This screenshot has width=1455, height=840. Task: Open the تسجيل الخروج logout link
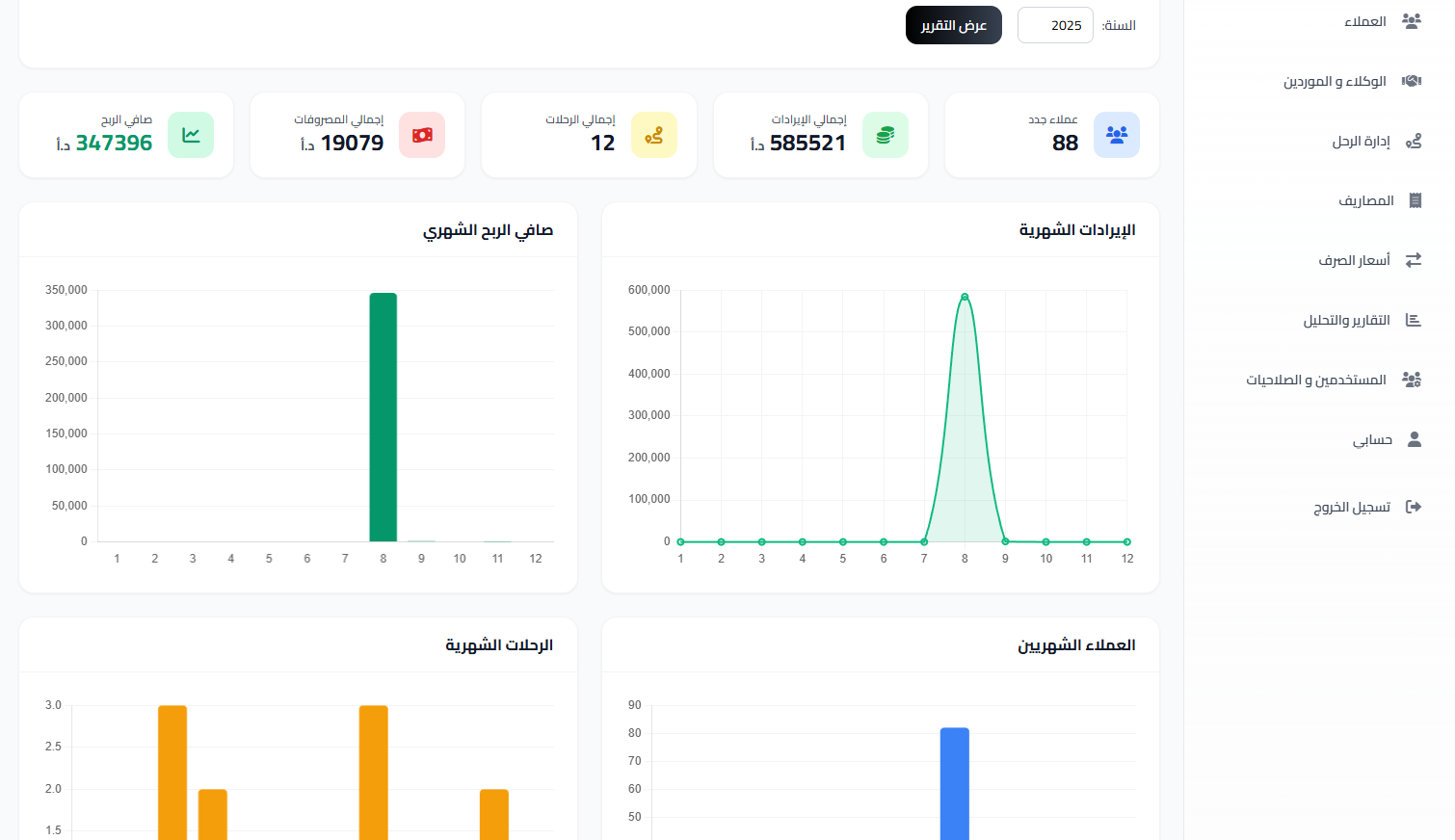click(1352, 508)
